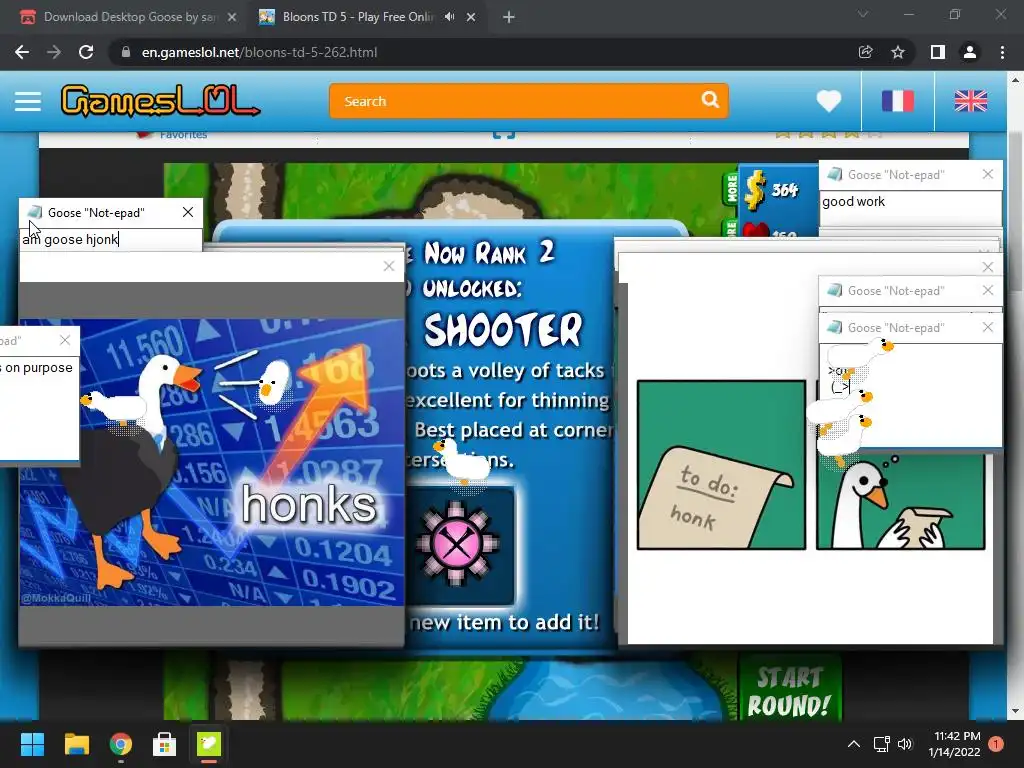Close the middle-right Goose Not-epad window
The height and width of the screenshot is (768, 1024).
987,291
